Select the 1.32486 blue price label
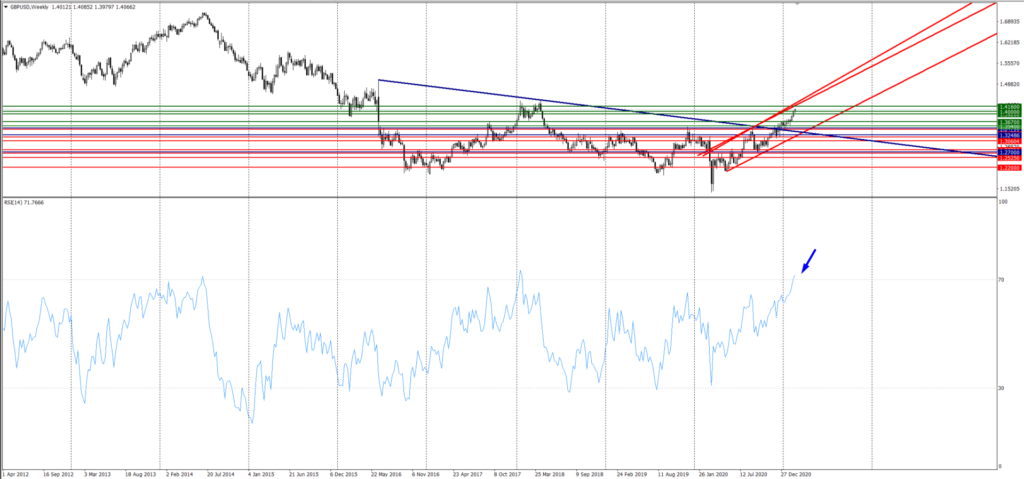This screenshot has height=479, width=1024. 1010,134
